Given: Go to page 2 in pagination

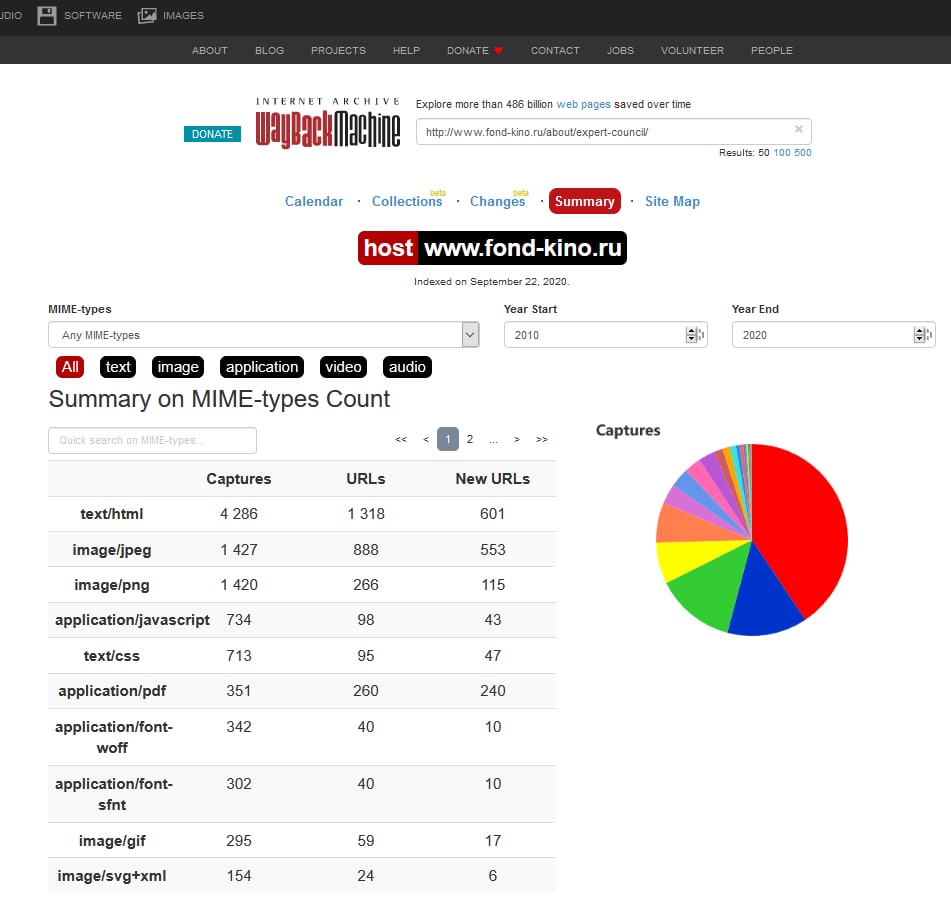Looking at the screenshot, I should click(470, 439).
